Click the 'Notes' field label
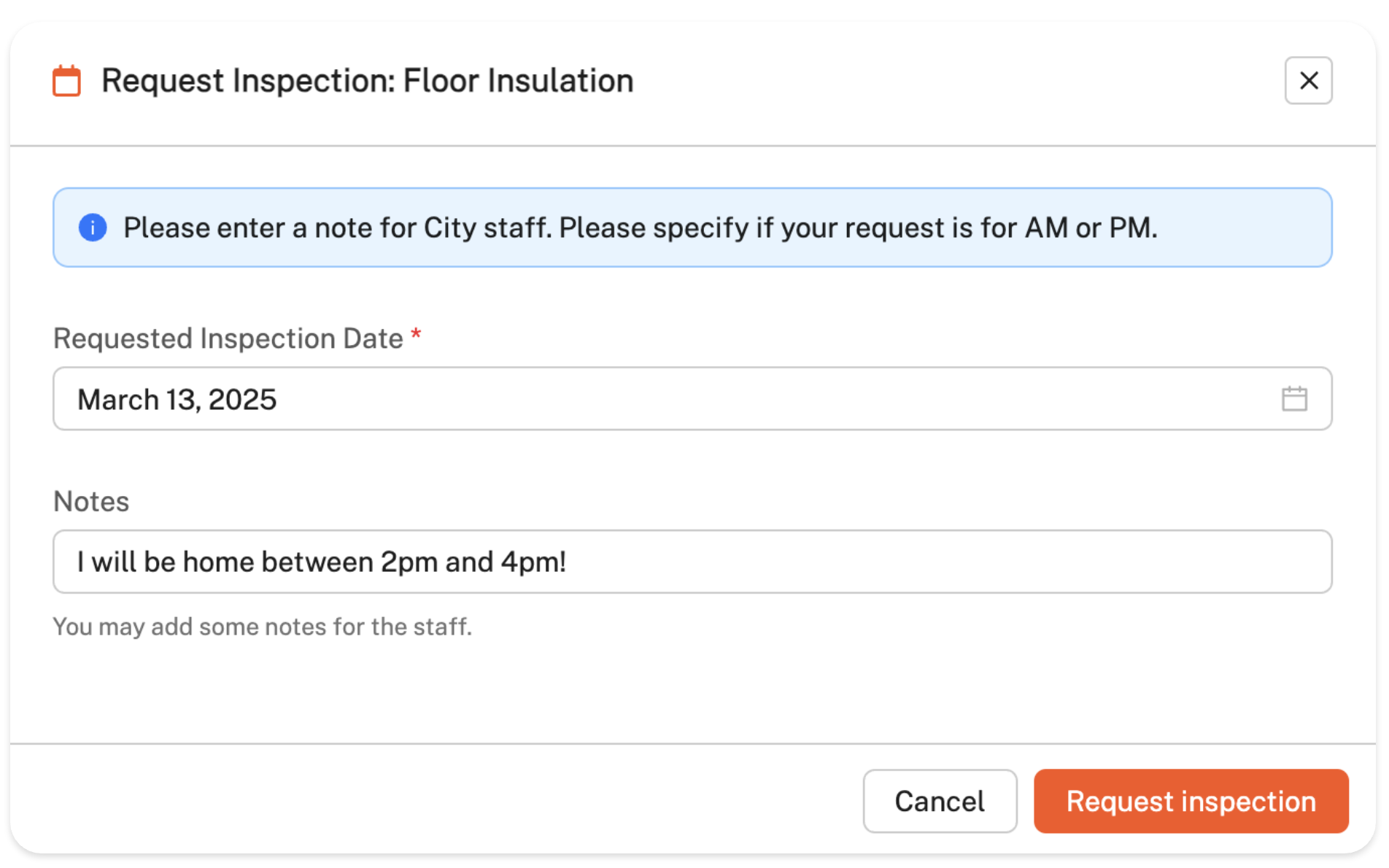Image resolution: width=1389 pixels, height=868 pixels. click(91, 502)
